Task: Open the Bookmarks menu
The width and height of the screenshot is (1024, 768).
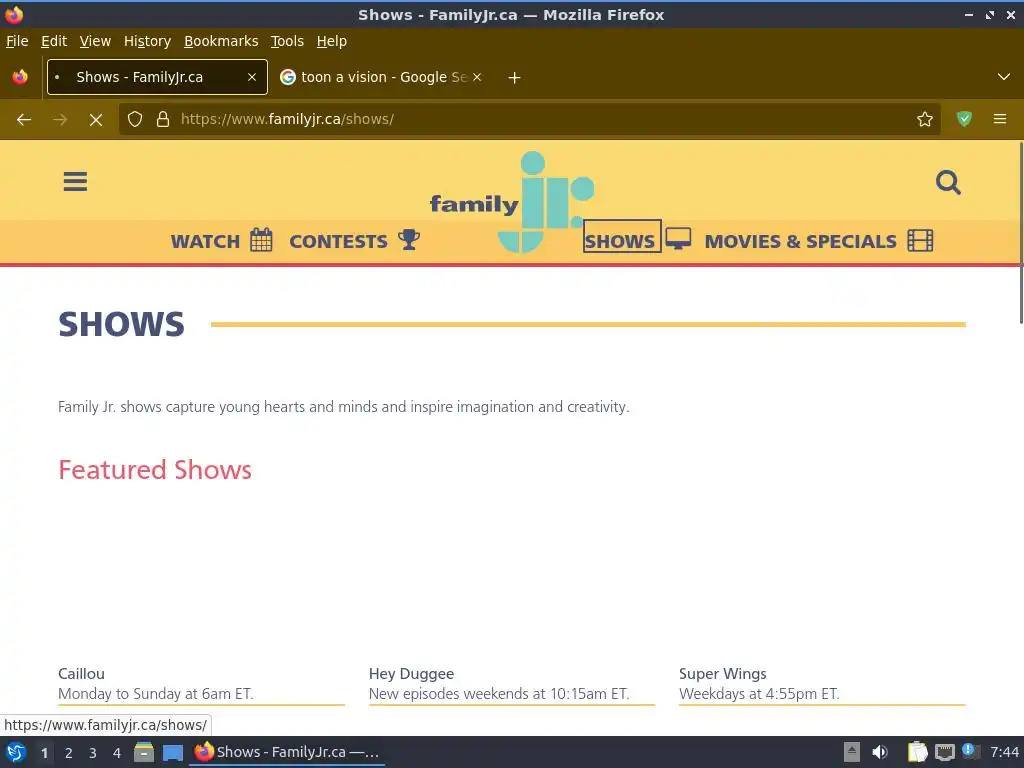Action: pyautogui.click(x=221, y=41)
